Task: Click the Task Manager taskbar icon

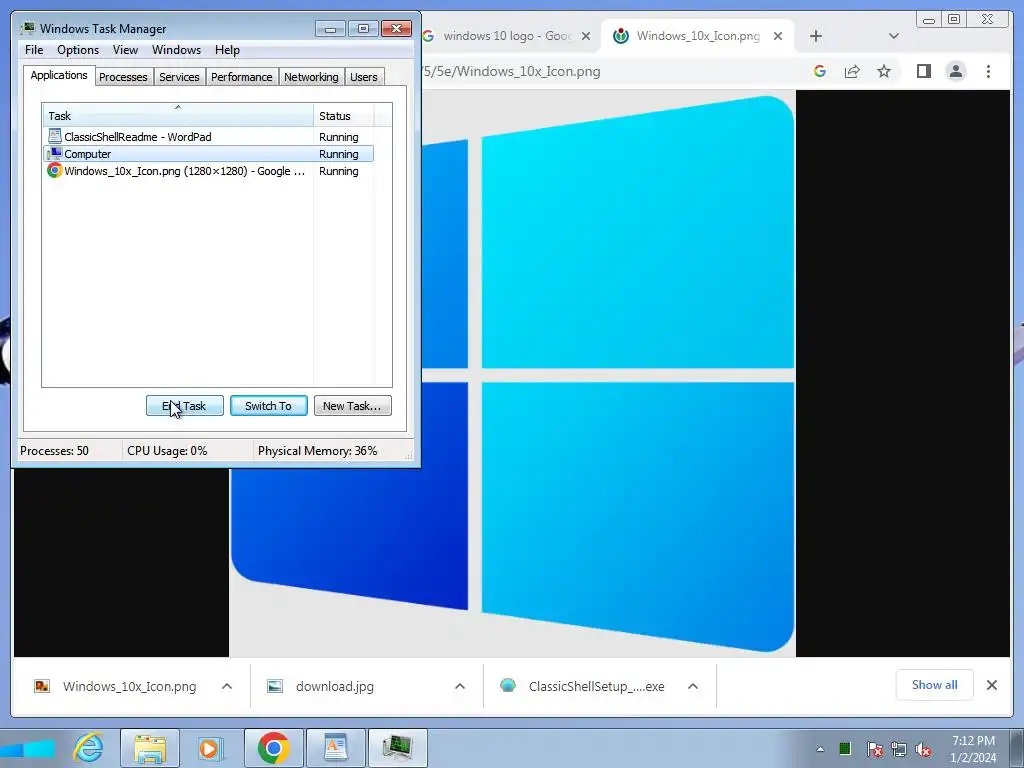Action: click(x=397, y=748)
